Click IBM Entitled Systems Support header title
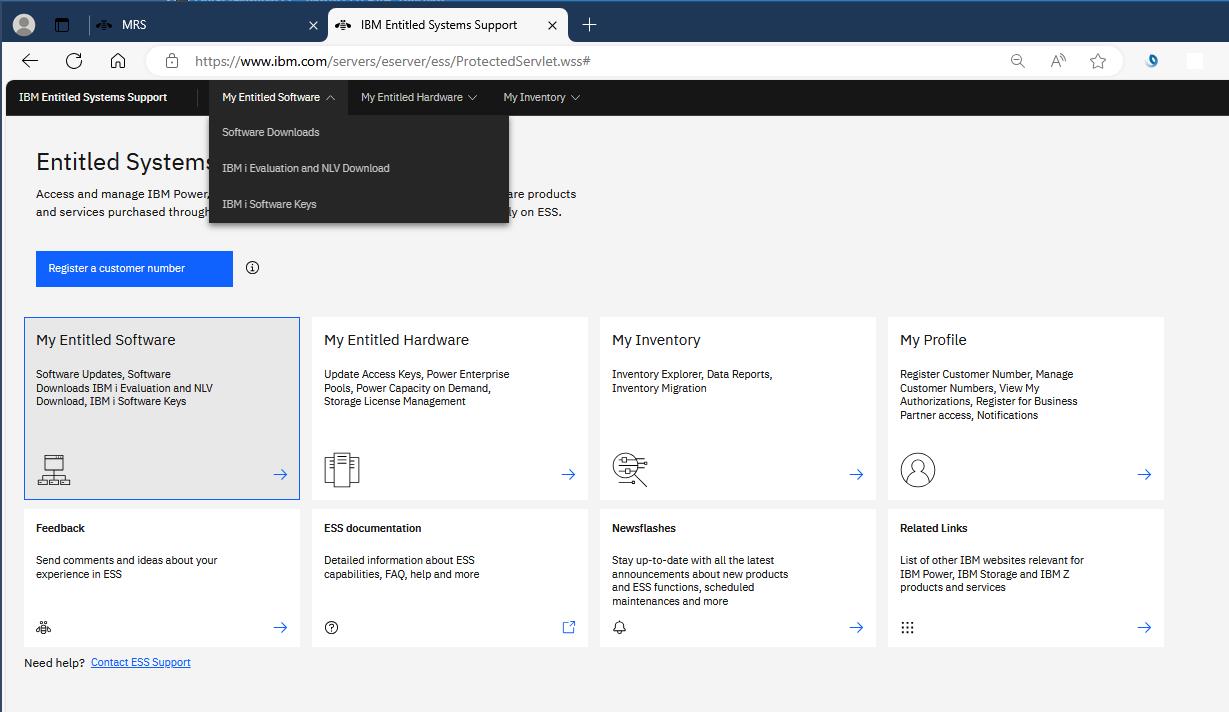1229x712 pixels. (93, 97)
